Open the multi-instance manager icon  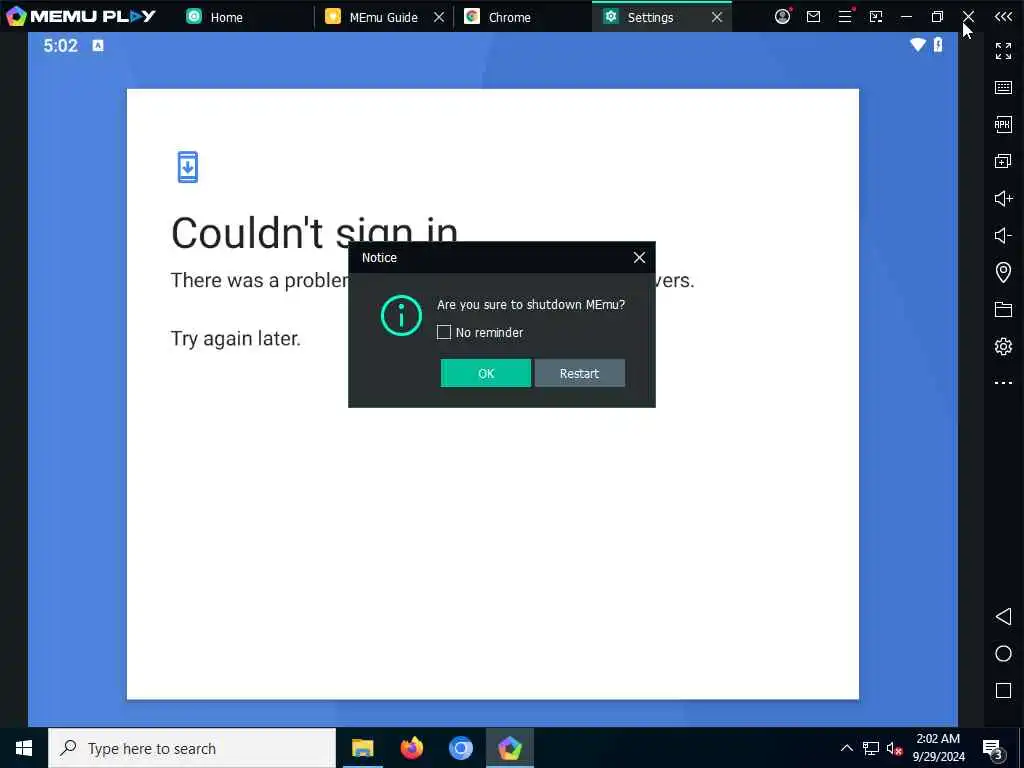1003,161
